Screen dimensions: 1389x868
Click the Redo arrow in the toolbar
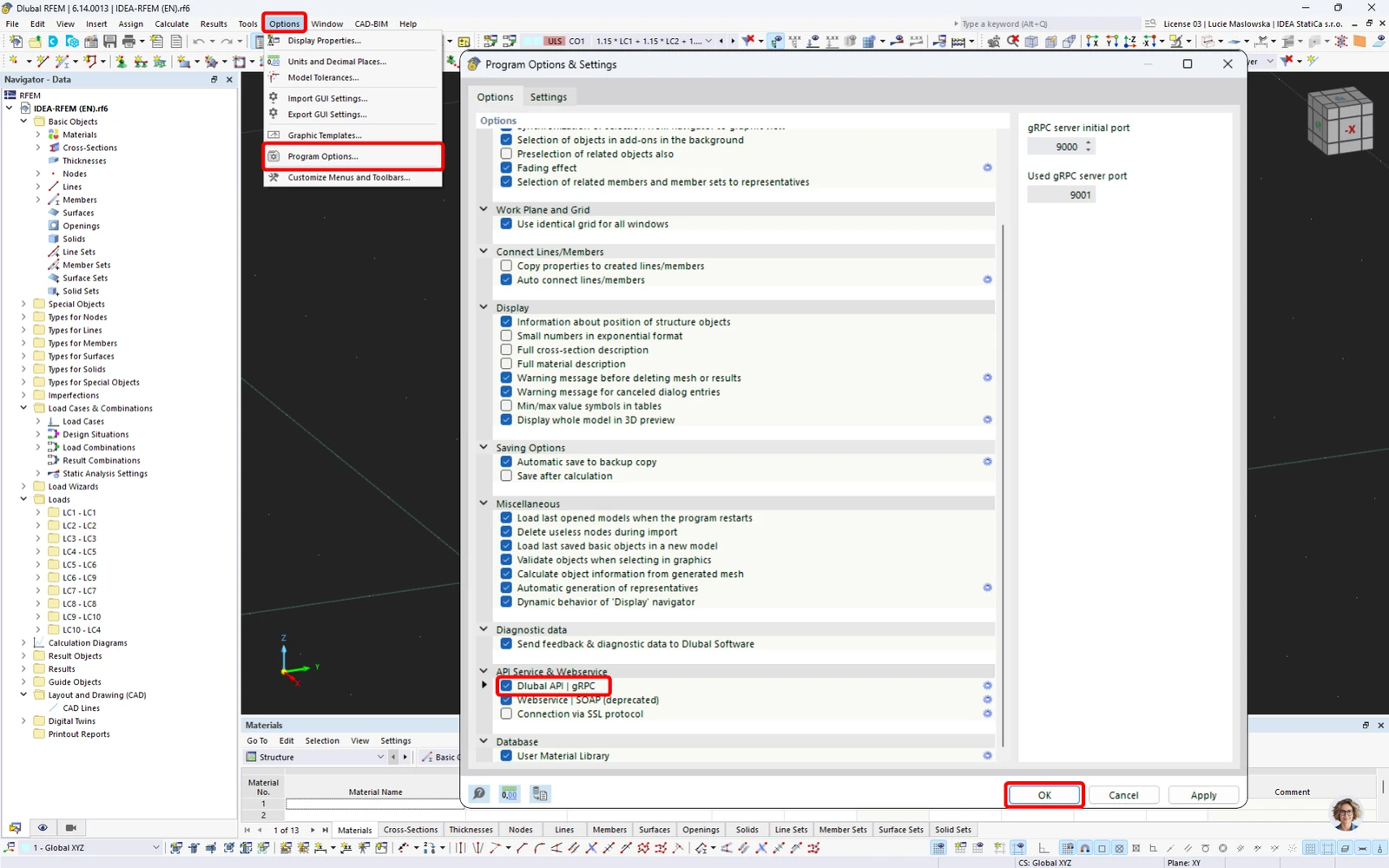(x=227, y=41)
